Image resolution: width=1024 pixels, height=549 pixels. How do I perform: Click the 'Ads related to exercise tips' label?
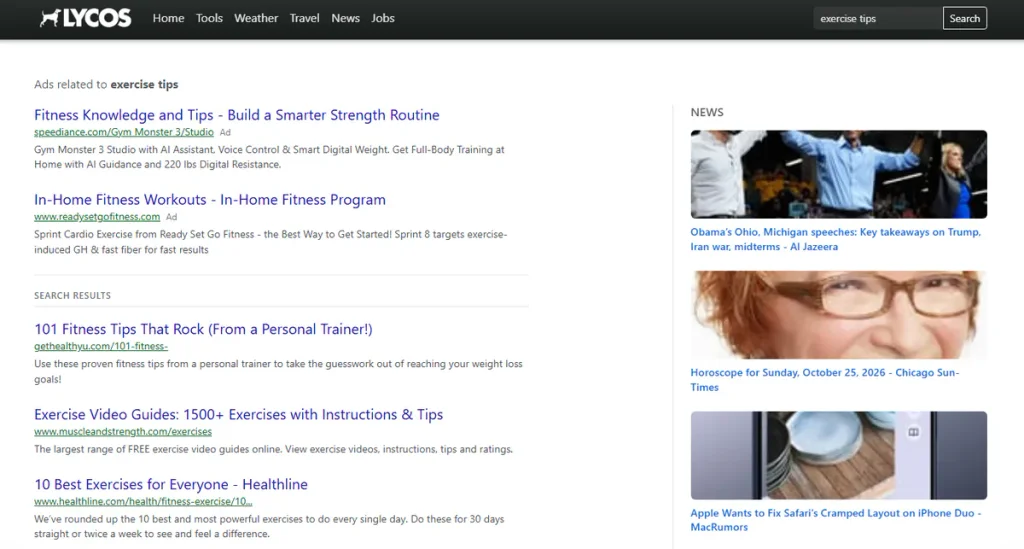click(x=106, y=84)
